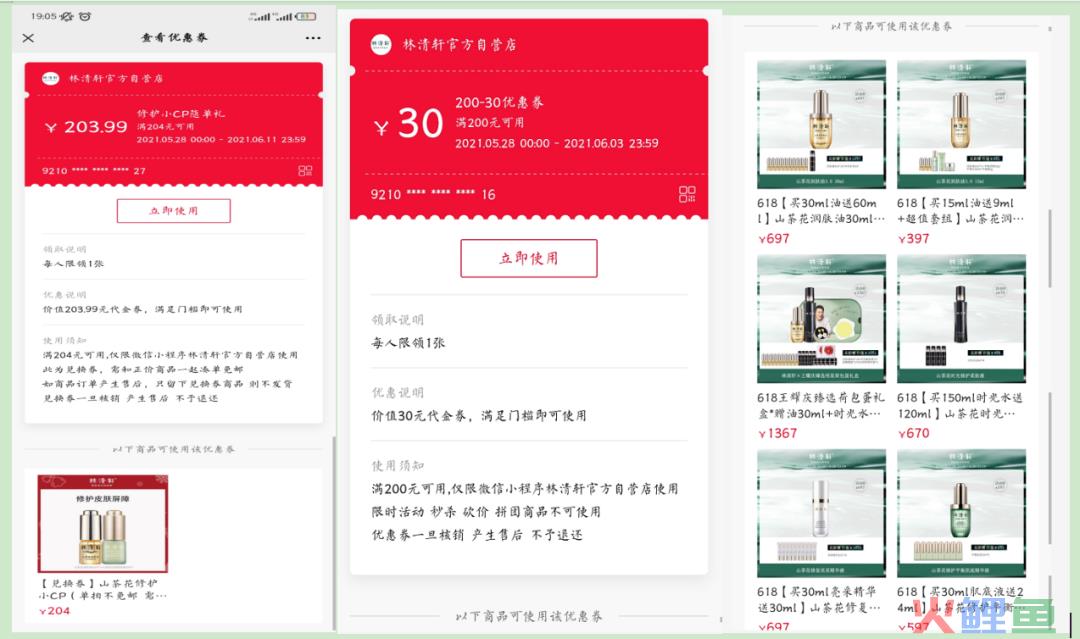
Task: Open the 618王辉皮臻选荷包蛋礼盒 product title
Action: pyautogui.click(x=821, y=406)
